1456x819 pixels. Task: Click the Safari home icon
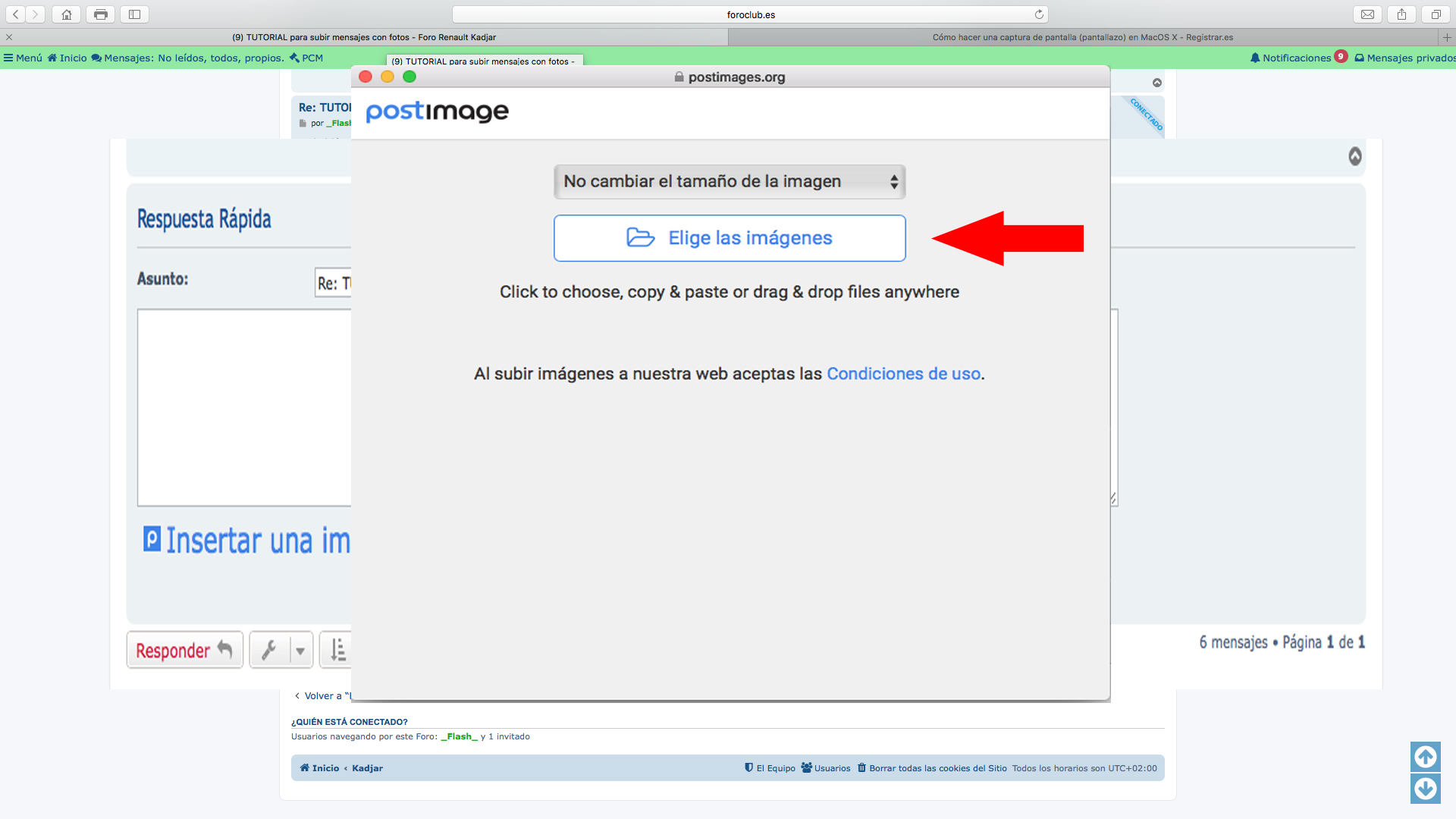67,14
